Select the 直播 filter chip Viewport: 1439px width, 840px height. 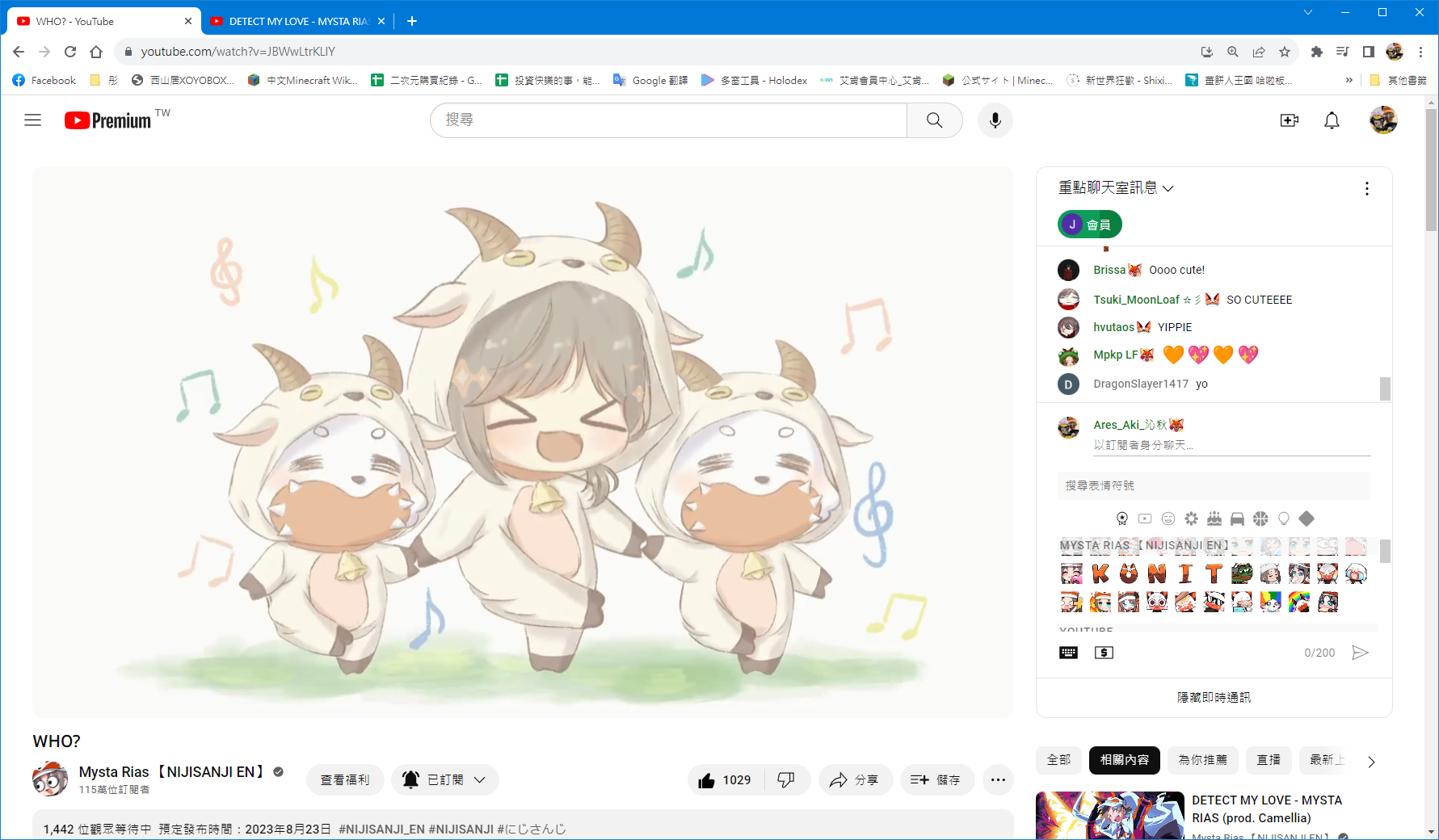coord(1269,760)
